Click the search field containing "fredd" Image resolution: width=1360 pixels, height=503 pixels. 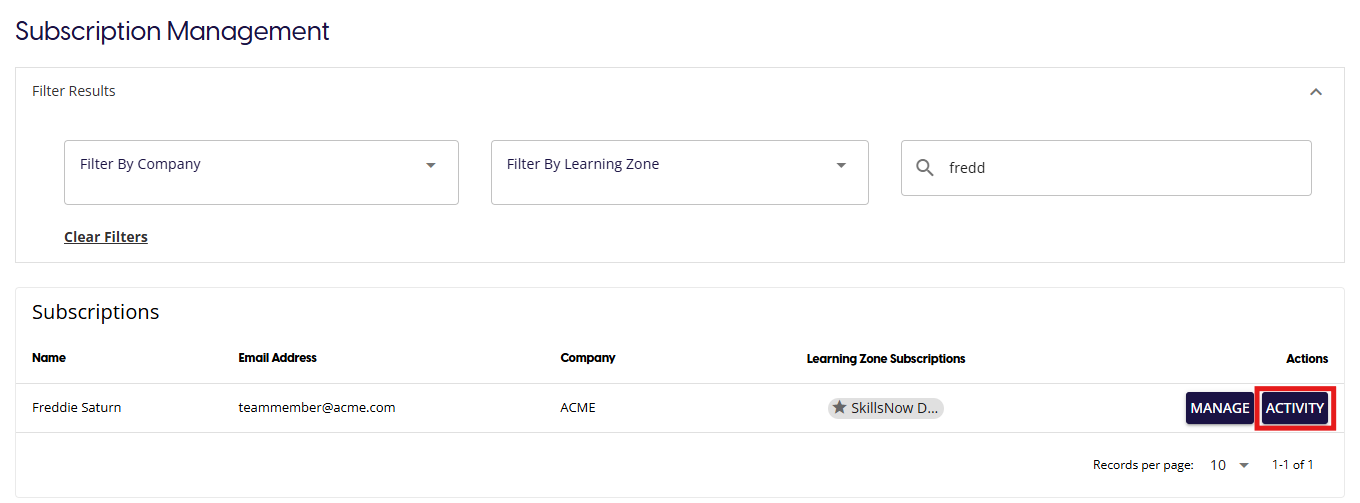pos(1120,168)
